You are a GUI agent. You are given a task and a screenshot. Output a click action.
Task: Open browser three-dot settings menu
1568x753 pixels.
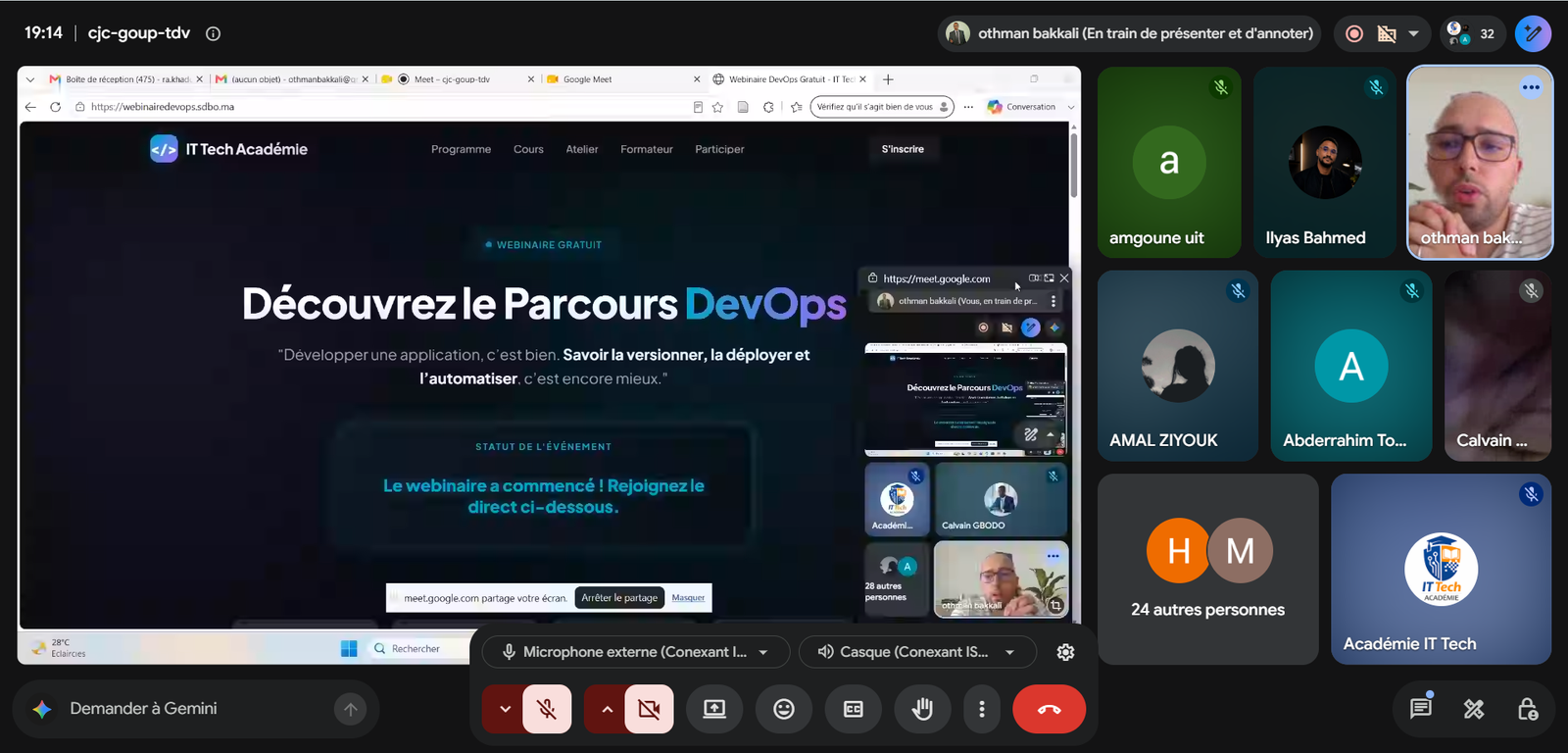pyautogui.click(x=968, y=107)
